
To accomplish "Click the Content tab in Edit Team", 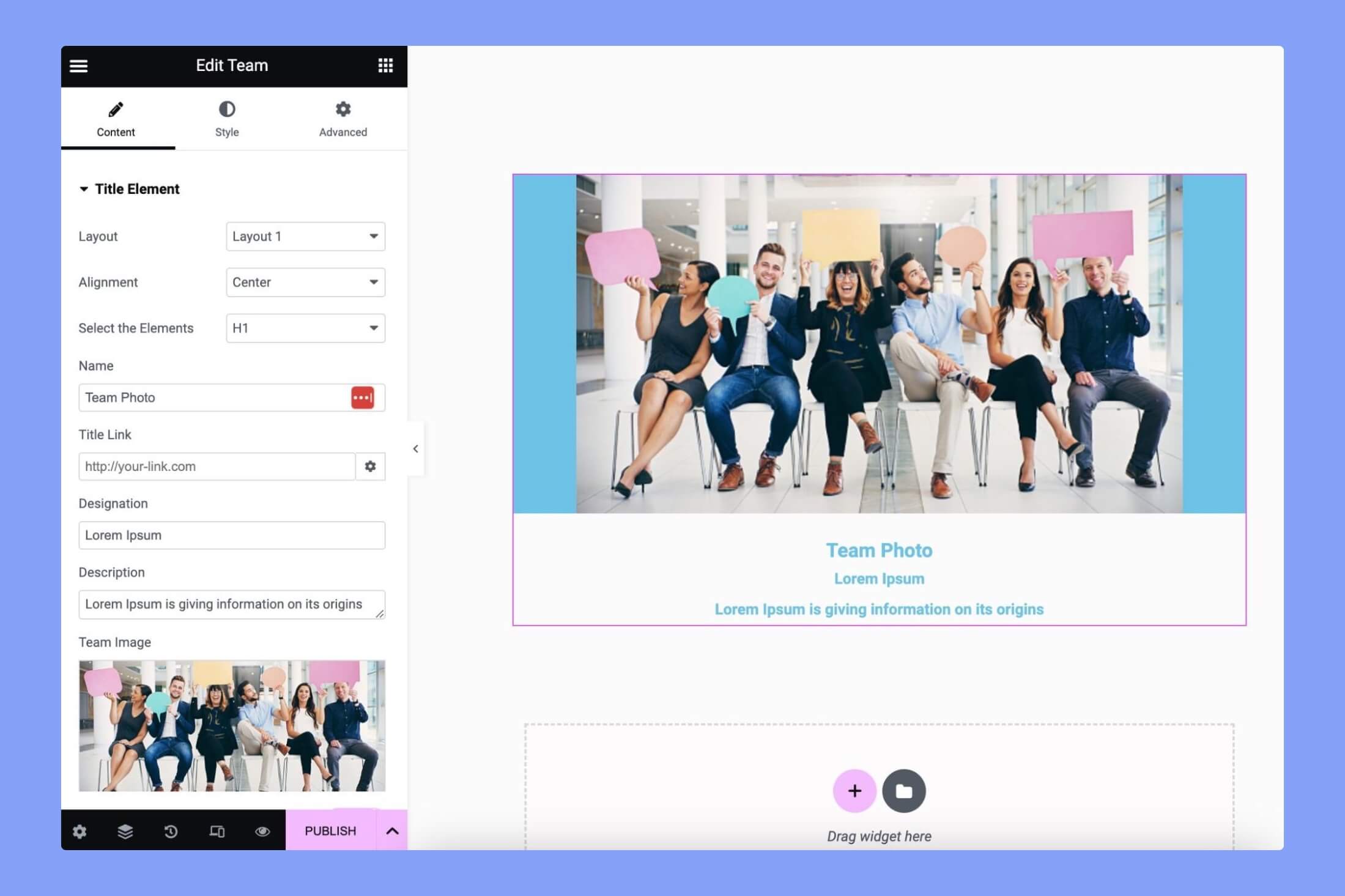I will point(115,118).
